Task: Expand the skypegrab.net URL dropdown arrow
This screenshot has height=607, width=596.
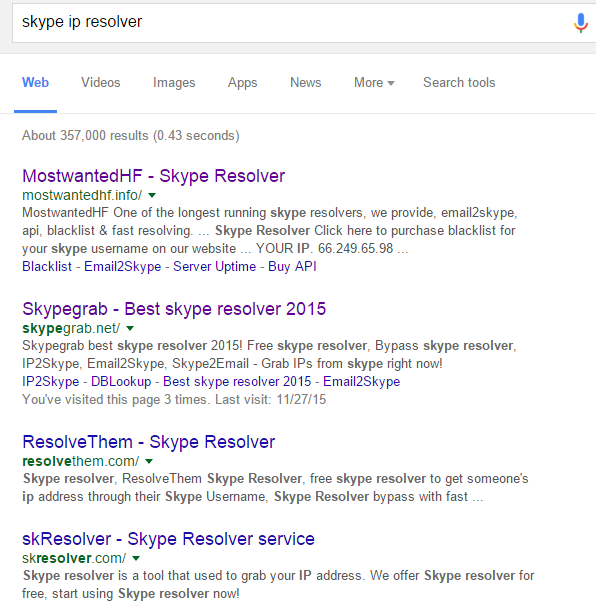Action: [x=130, y=329]
